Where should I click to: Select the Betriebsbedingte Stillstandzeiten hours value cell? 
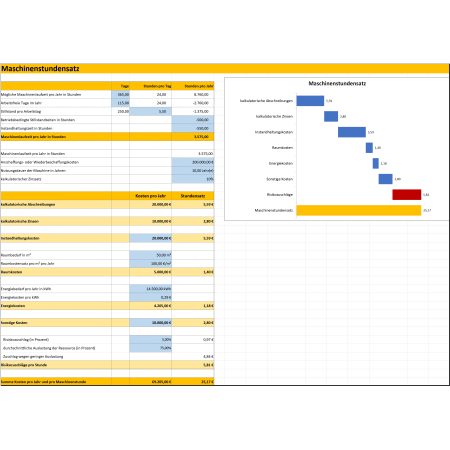tap(193, 120)
